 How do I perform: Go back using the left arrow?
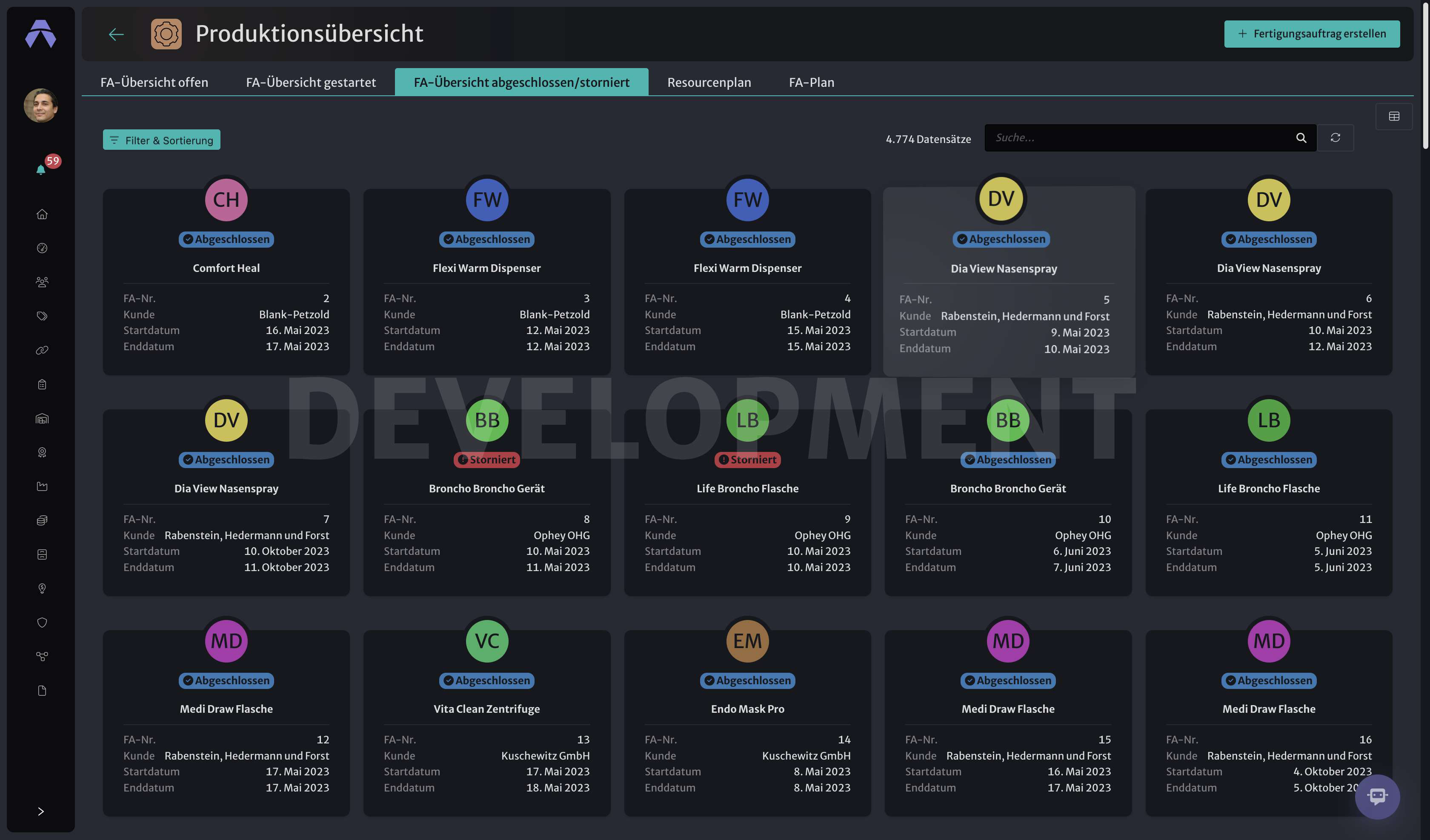coord(116,34)
